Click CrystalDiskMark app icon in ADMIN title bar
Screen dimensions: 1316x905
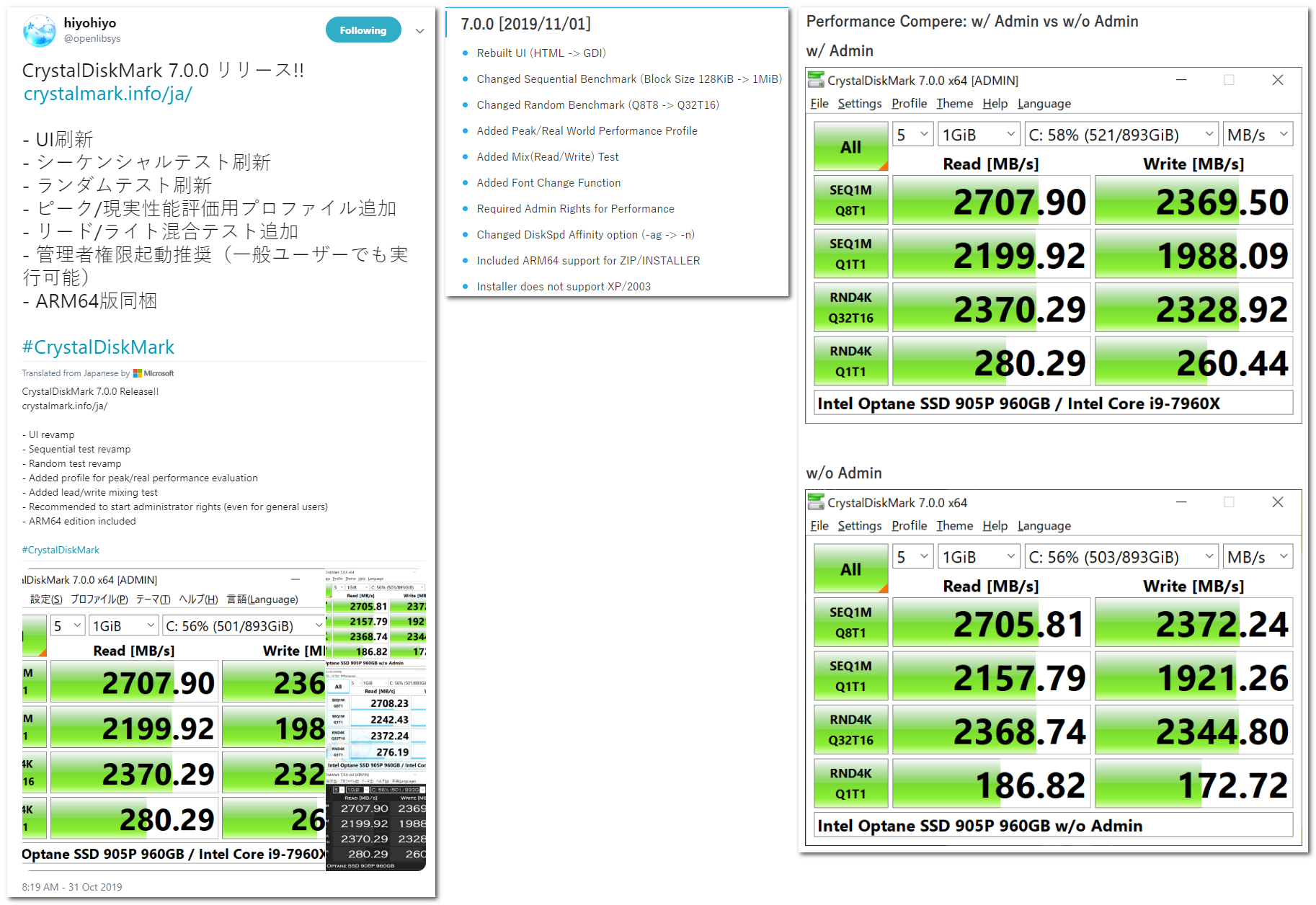[x=816, y=79]
